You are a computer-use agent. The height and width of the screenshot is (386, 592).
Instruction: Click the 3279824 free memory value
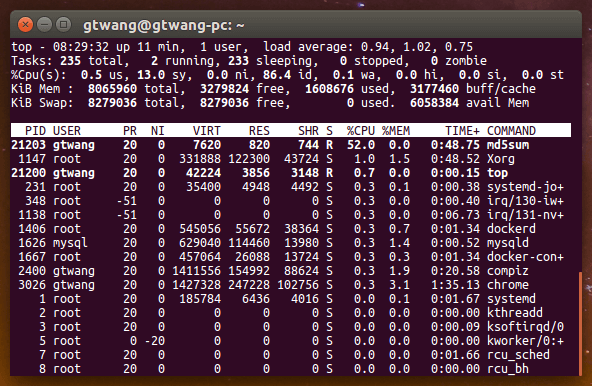pos(224,89)
